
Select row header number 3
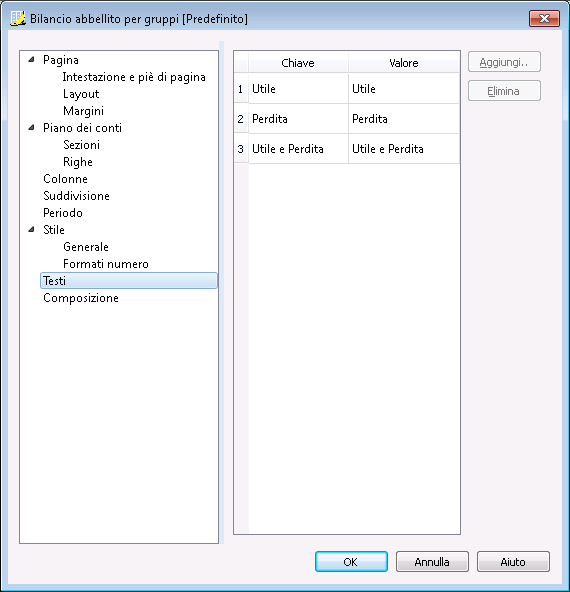tap(241, 149)
